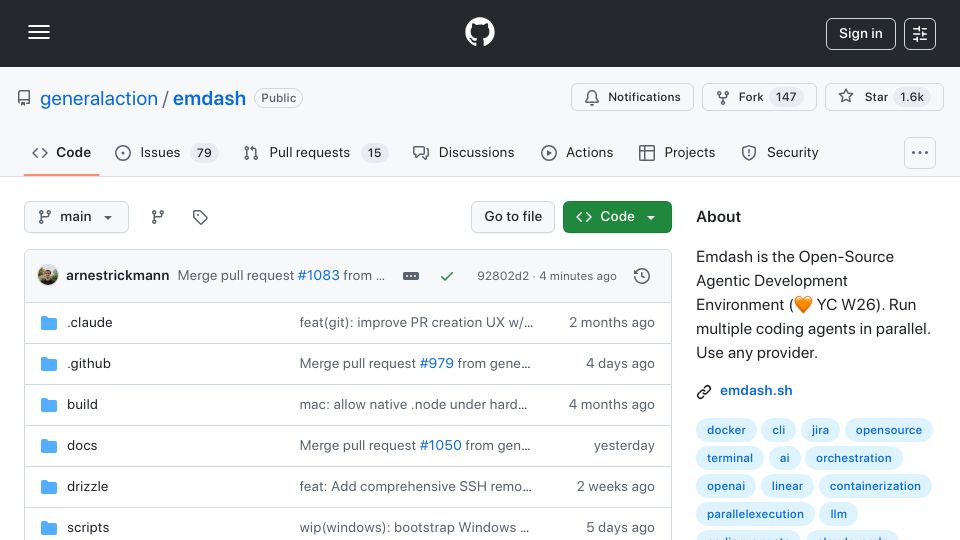
Task: Open the docs folder
Action: click(82, 446)
